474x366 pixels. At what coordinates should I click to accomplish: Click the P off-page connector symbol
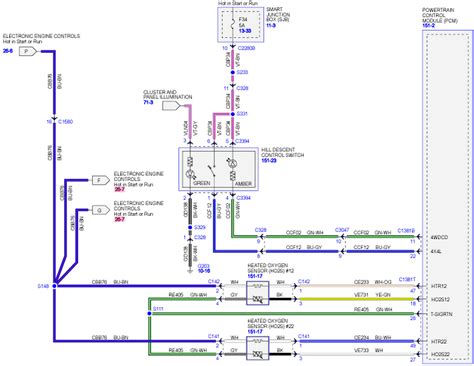click(28, 51)
